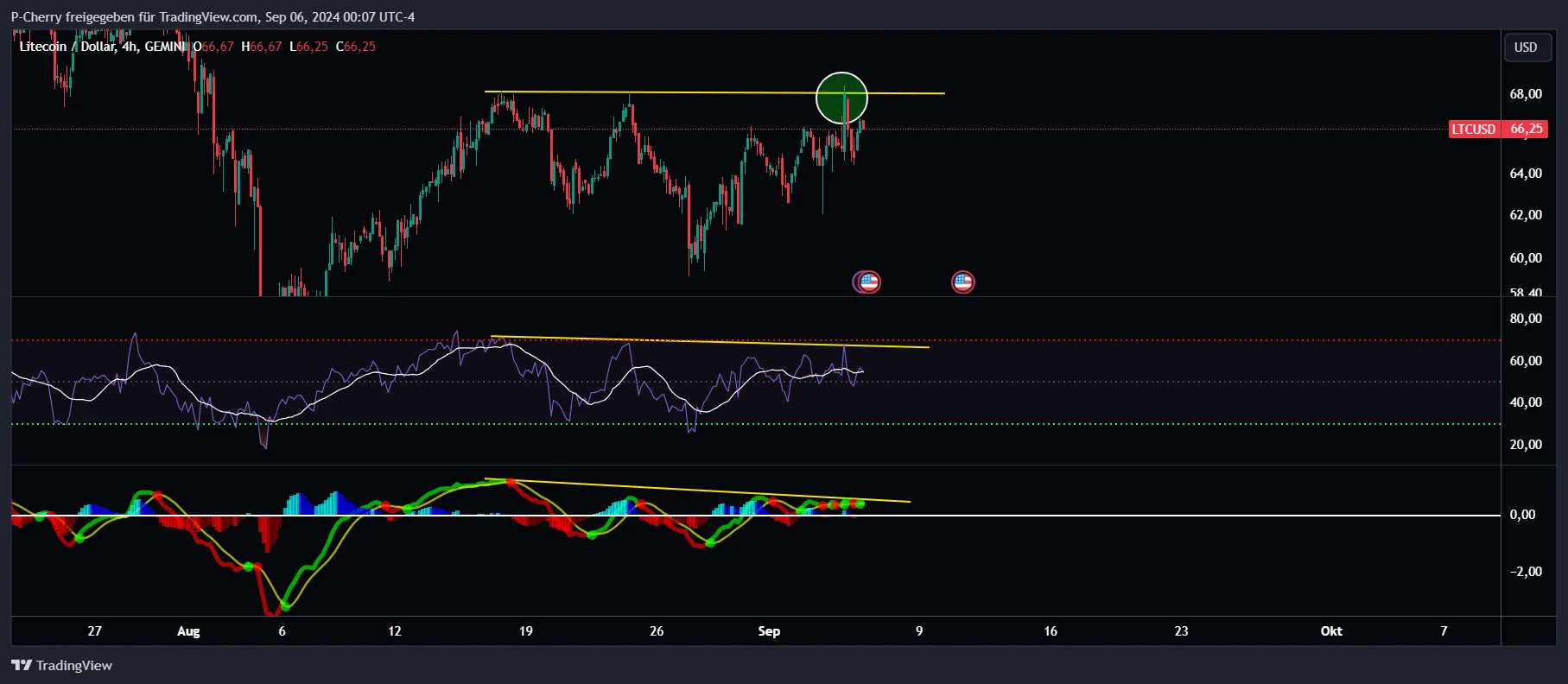
Task: Click the 62,00 price axis label
Action: [x=1526, y=215]
